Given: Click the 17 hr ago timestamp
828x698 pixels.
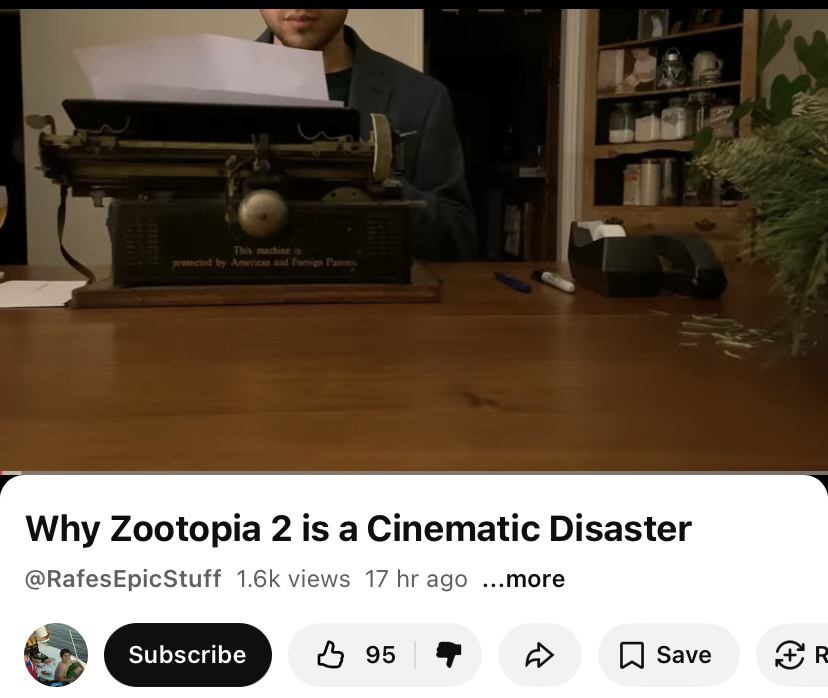Looking at the screenshot, I should coord(416,579).
